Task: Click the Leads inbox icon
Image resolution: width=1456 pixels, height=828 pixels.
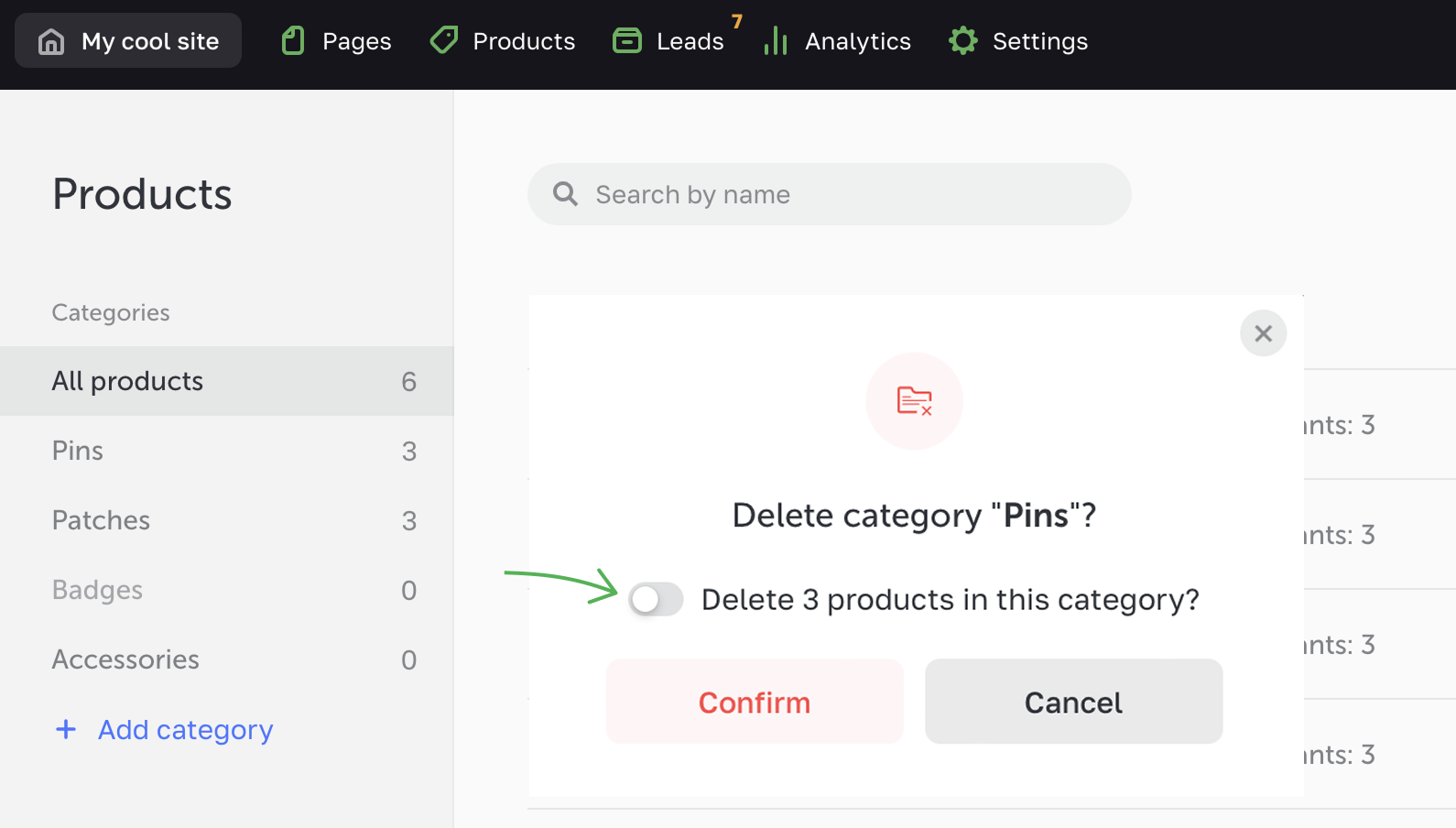Action: click(627, 41)
